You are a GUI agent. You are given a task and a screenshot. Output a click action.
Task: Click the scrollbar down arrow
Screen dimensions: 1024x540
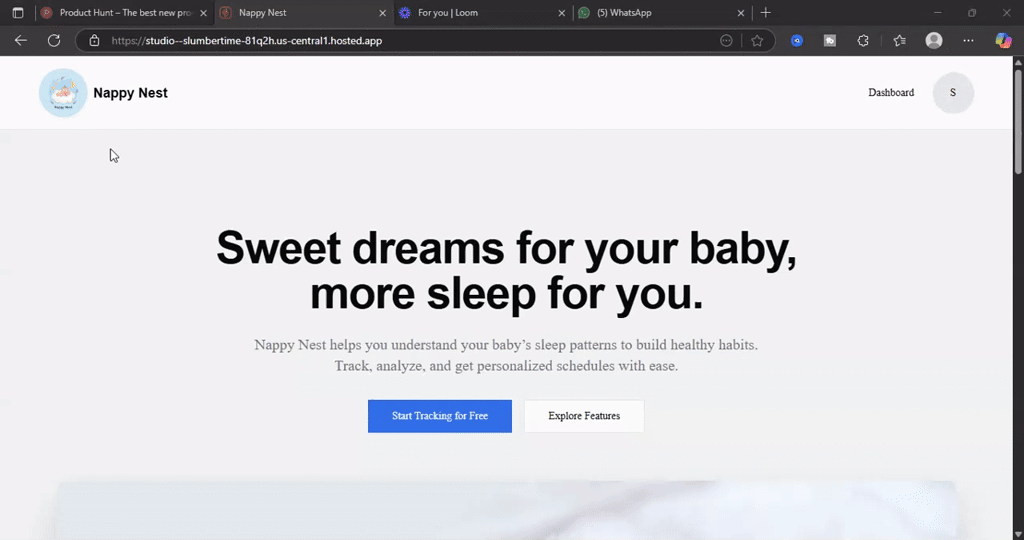(x=1017, y=534)
